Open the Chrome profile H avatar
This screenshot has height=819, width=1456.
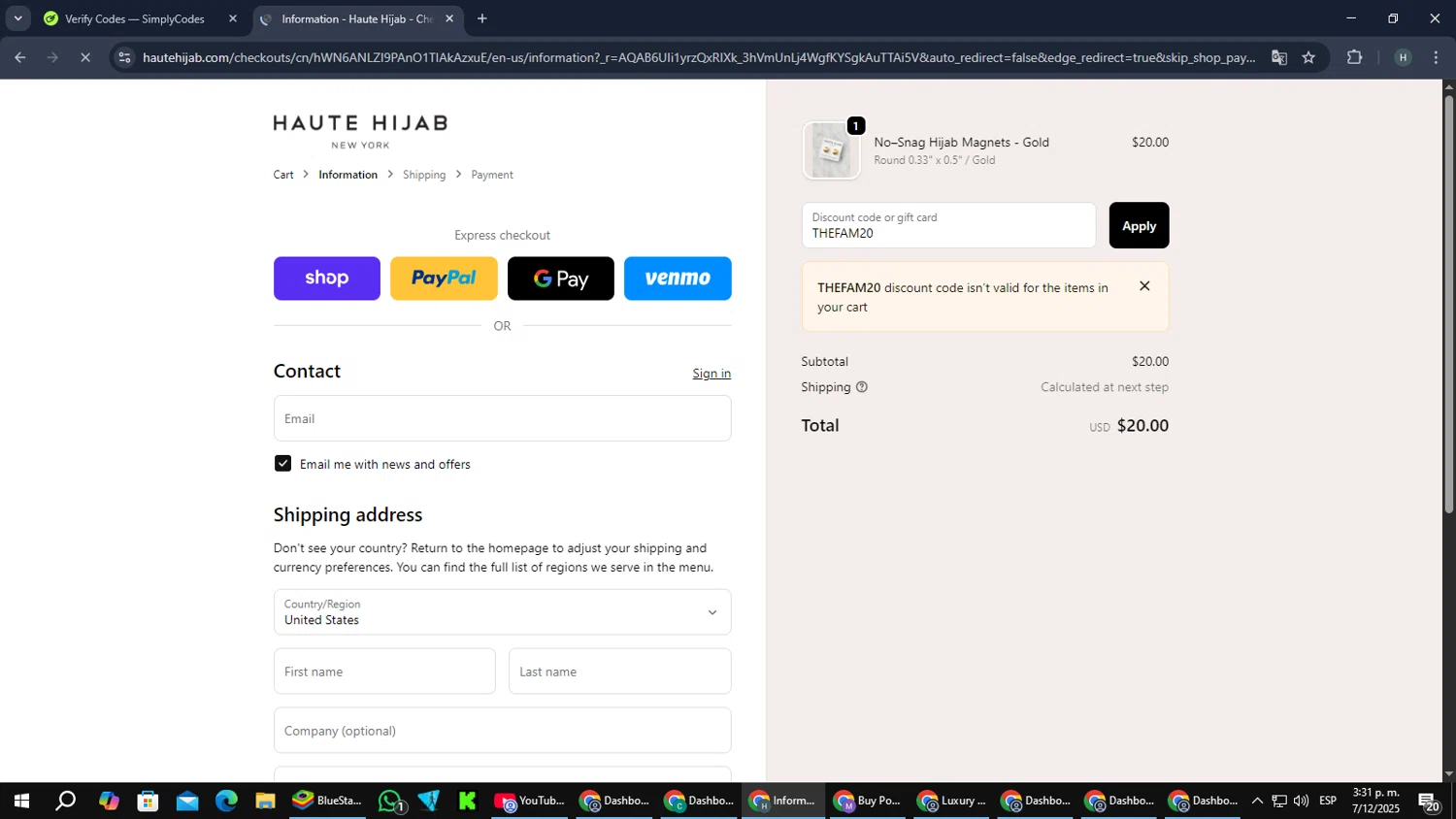coord(1403,57)
